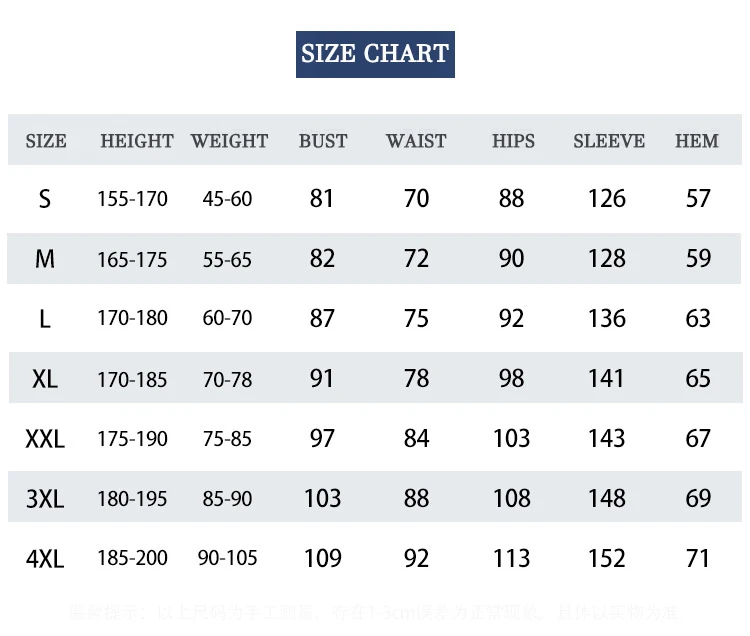Select waist value 84 in XXL row
Screen dimensions: 750x636
416,439
